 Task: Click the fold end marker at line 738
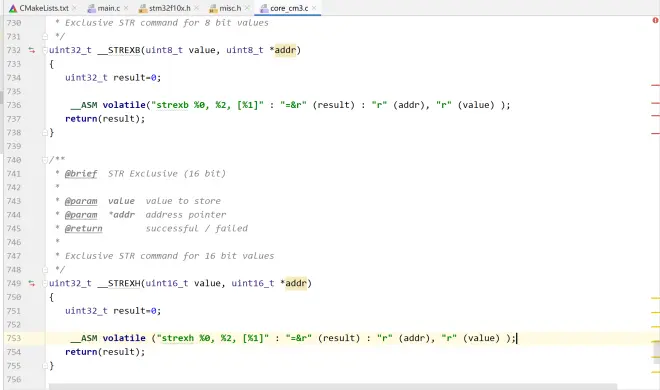click(45, 133)
